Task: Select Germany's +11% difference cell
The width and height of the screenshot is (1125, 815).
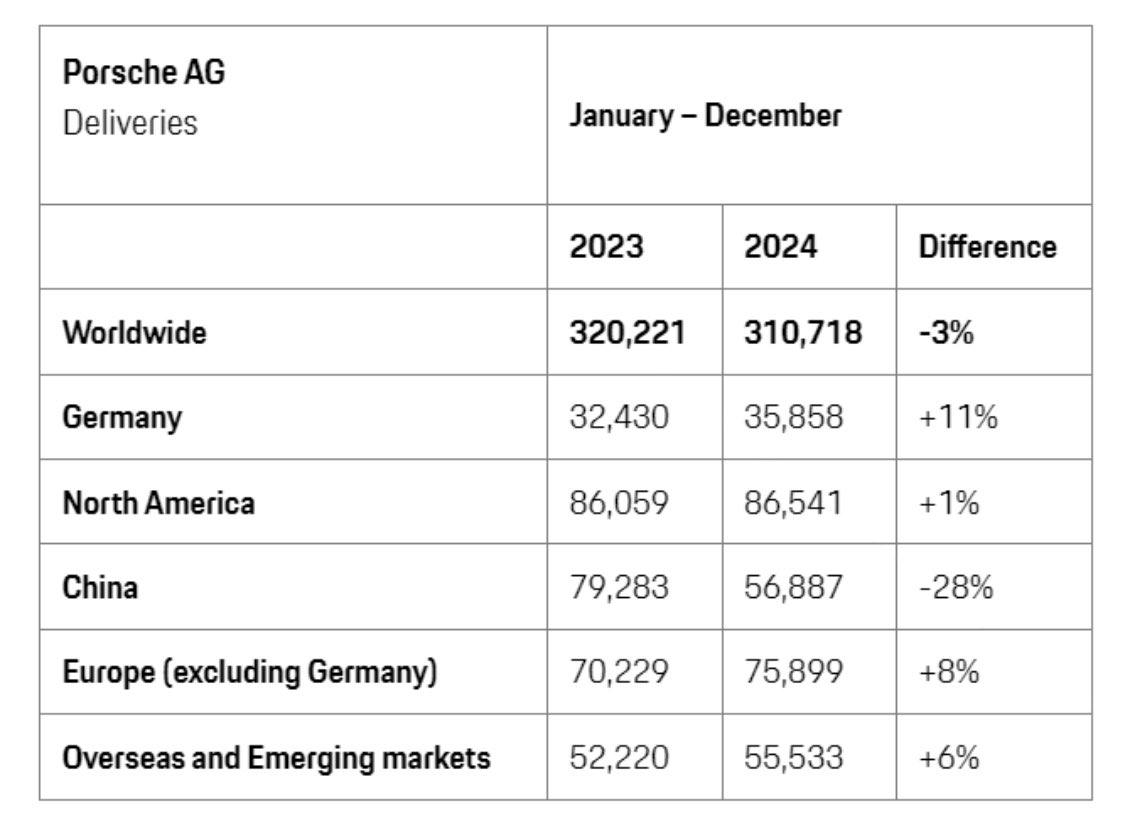Action: (x=958, y=417)
